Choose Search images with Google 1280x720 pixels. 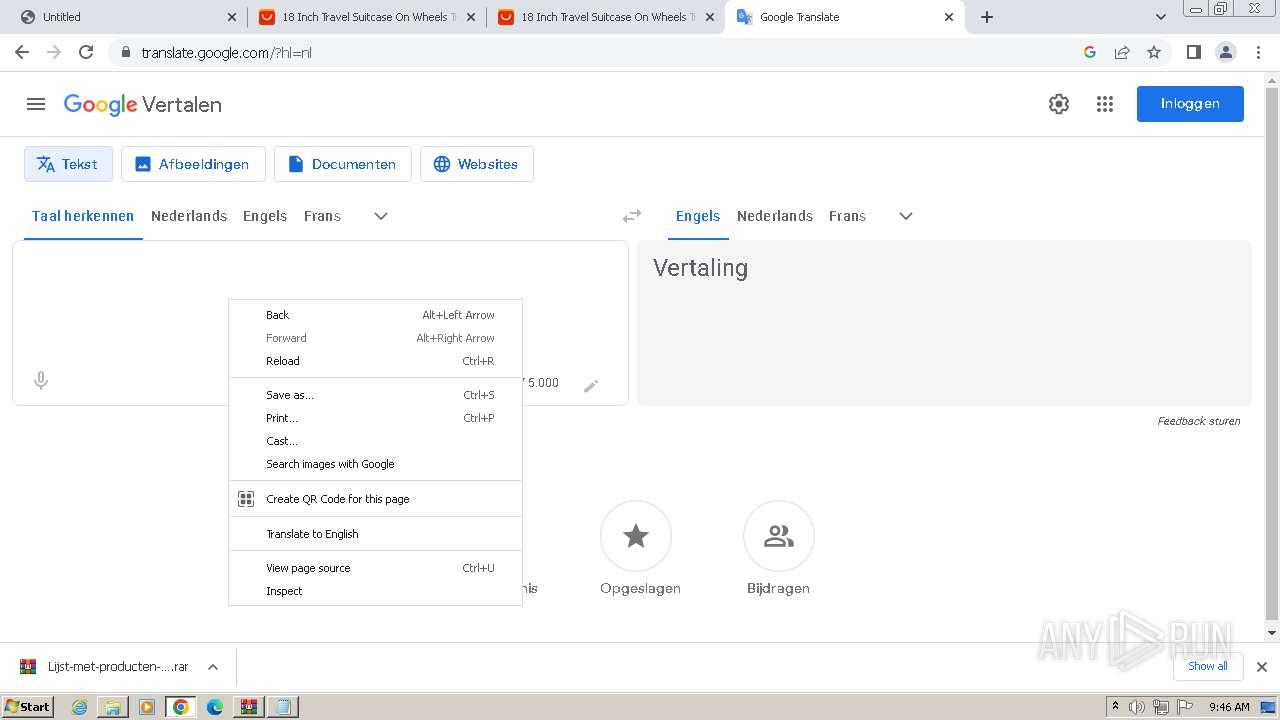point(375,464)
